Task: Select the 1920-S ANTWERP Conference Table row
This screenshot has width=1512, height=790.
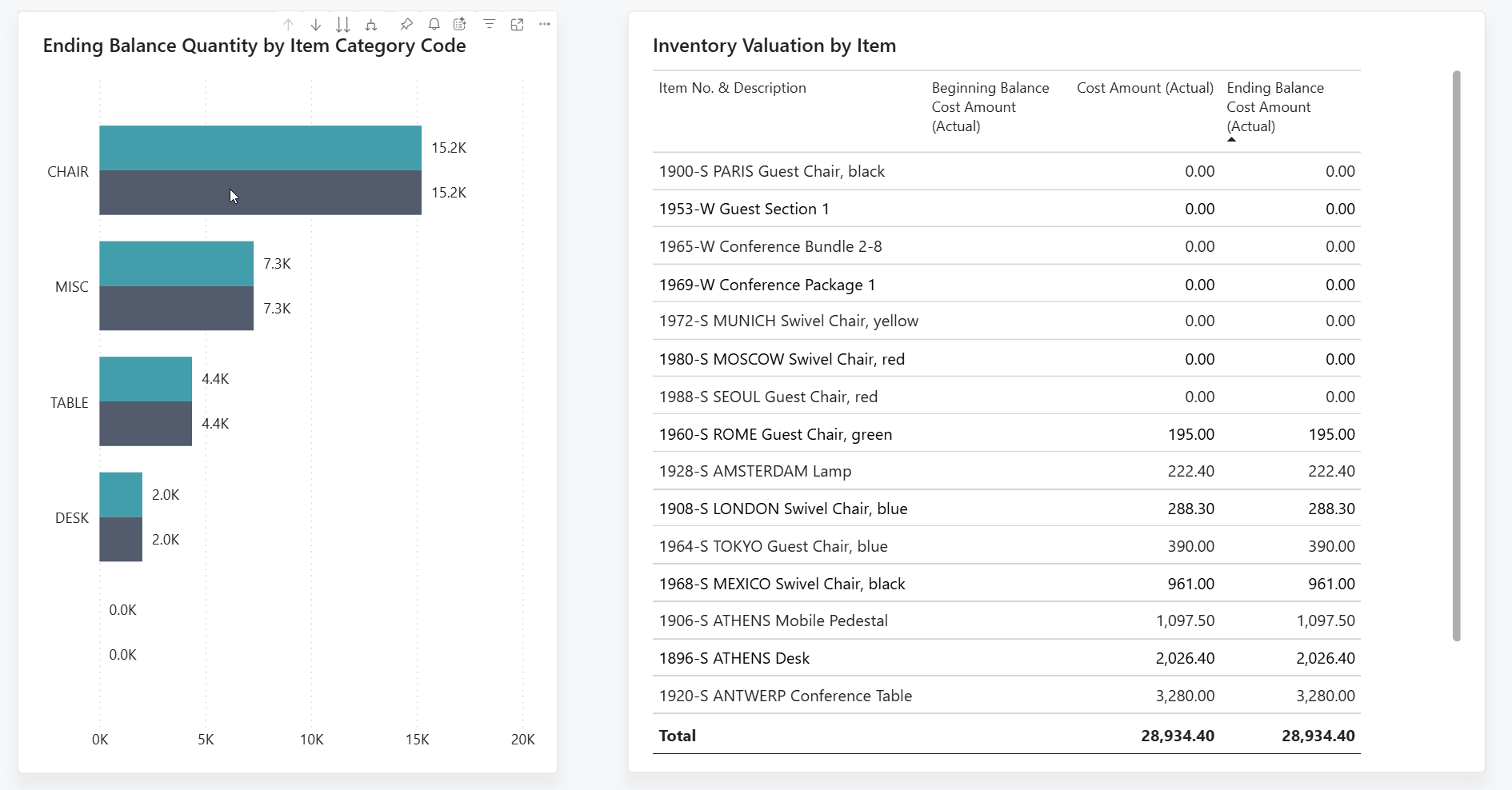Action: [x=785, y=696]
